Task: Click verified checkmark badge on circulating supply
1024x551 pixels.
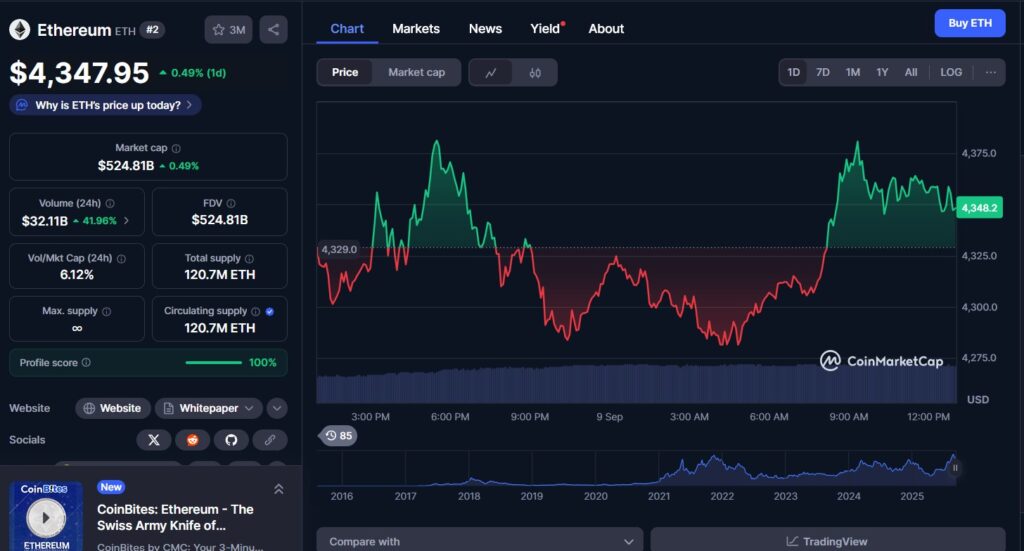Action: click(270, 311)
